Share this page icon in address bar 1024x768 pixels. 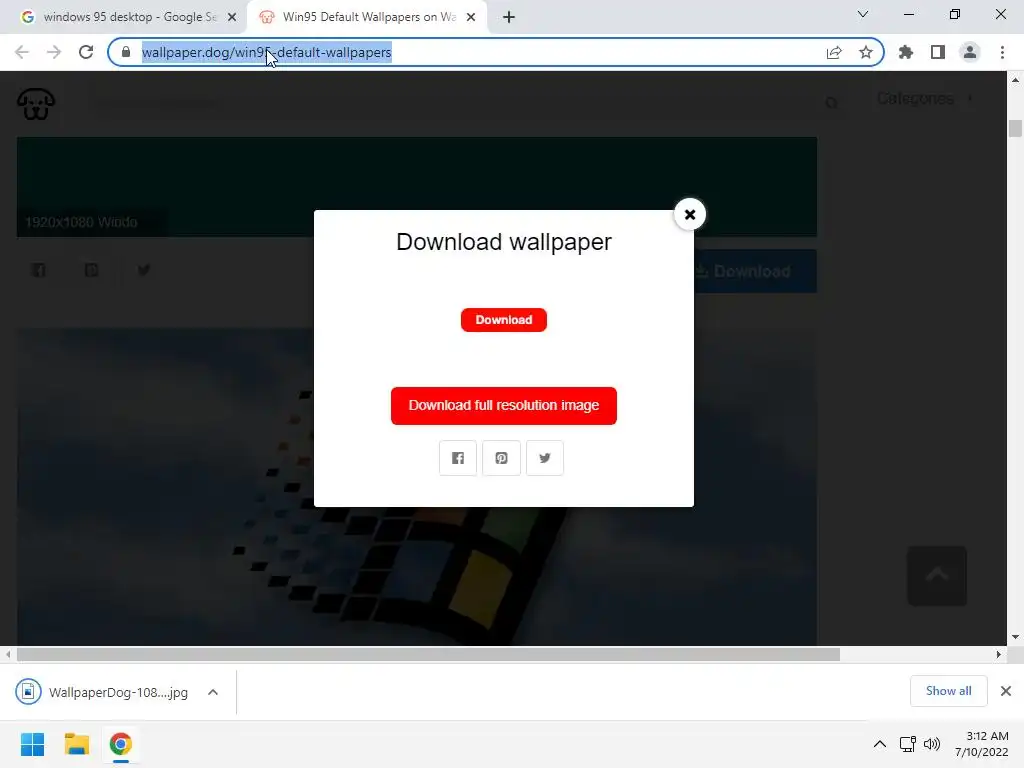click(834, 52)
